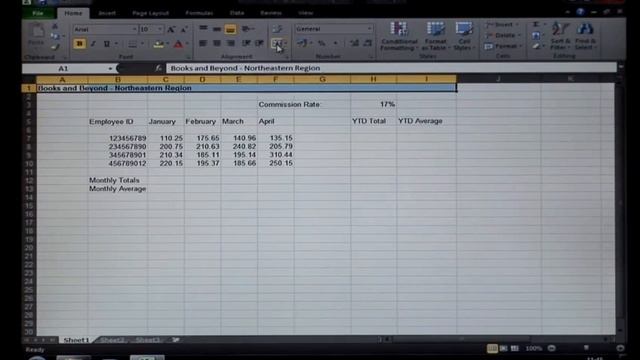This screenshot has height=360, width=640.
Task: Open Cell Styles gallery
Action: (464, 36)
